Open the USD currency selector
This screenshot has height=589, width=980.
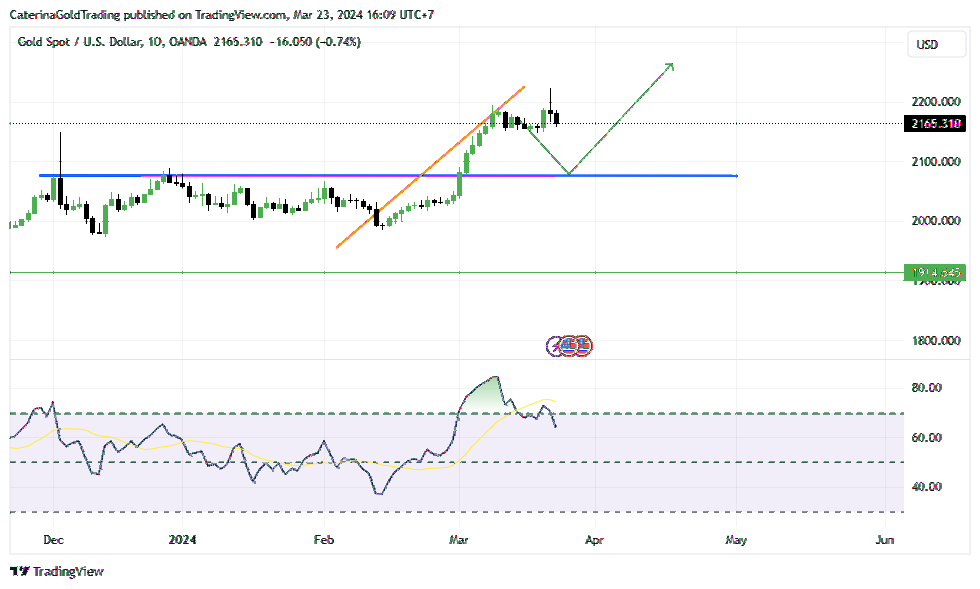point(936,44)
